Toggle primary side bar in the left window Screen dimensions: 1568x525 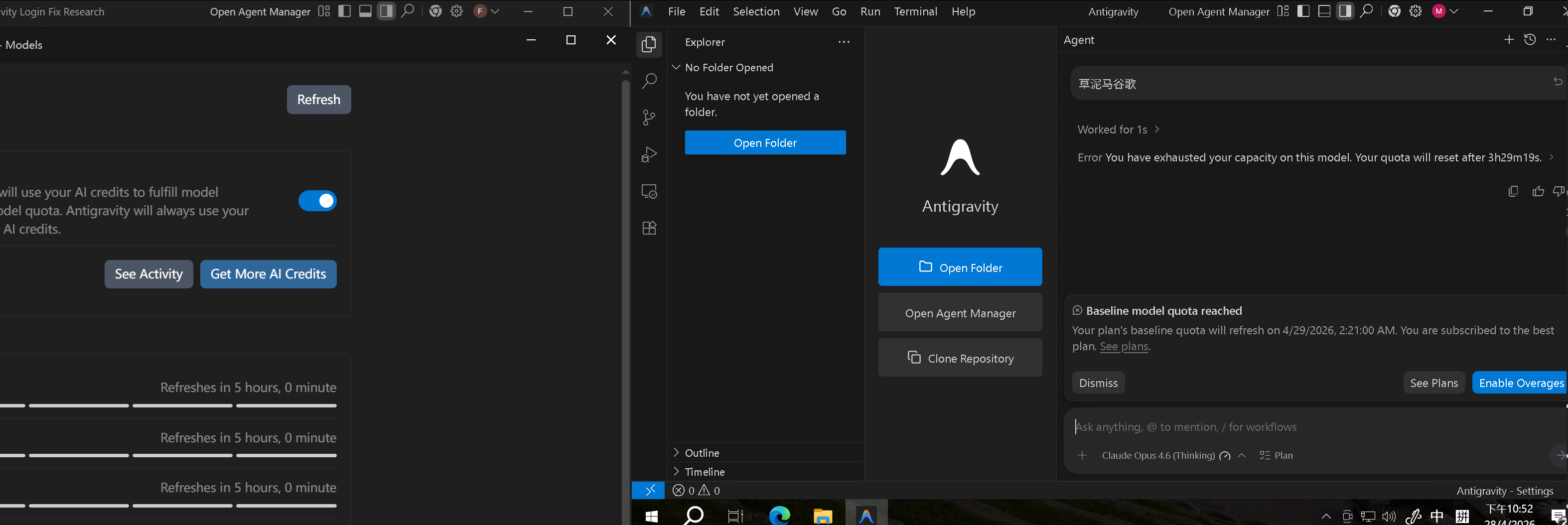pos(344,11)
